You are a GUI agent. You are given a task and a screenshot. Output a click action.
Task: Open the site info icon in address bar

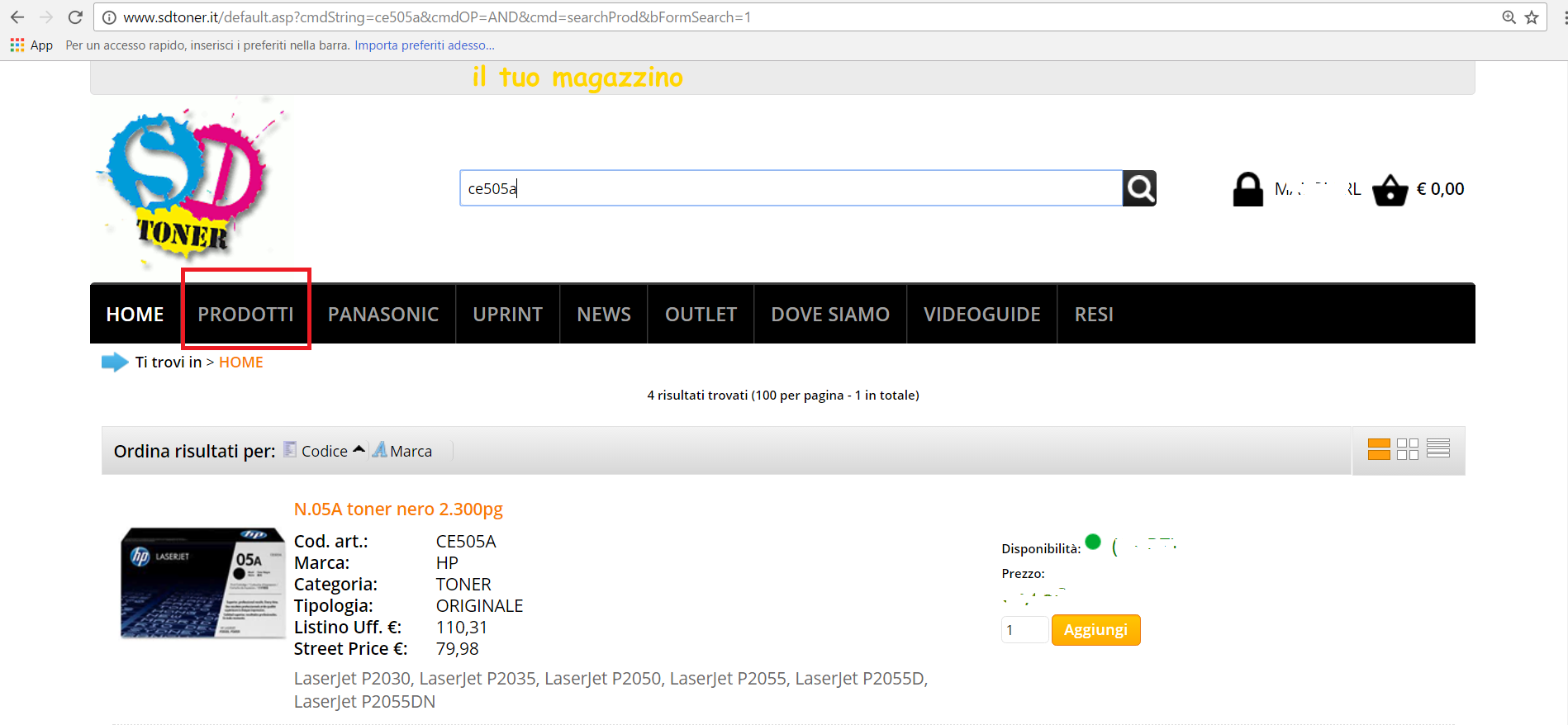tap(109, 17)
